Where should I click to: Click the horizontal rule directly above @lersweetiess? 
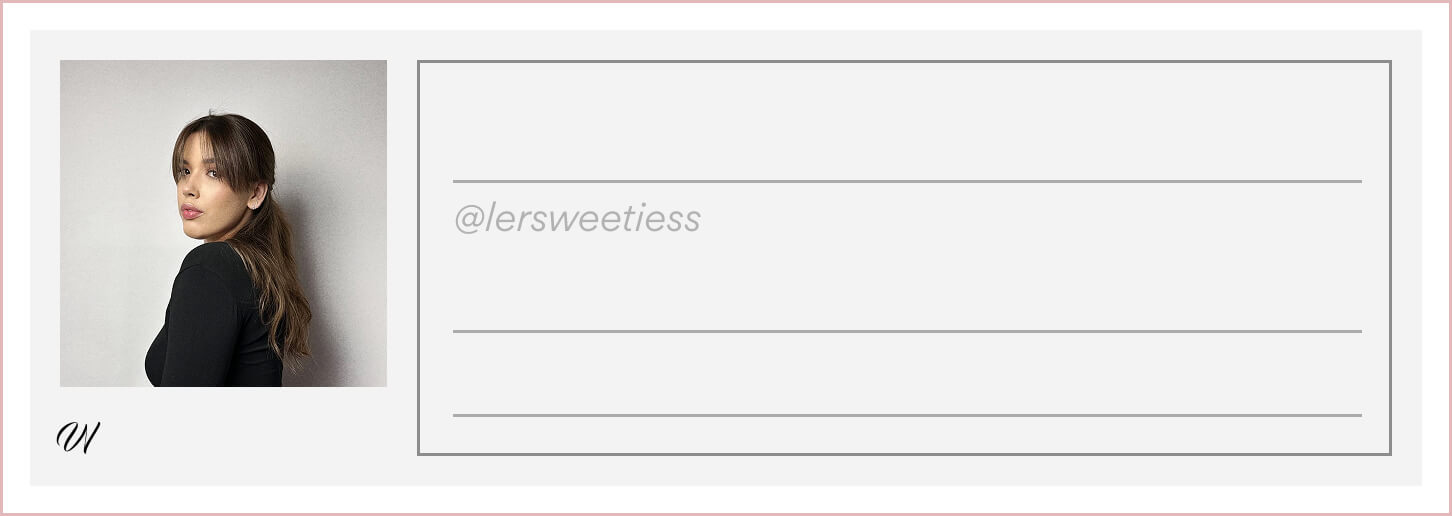coord(907,181)
